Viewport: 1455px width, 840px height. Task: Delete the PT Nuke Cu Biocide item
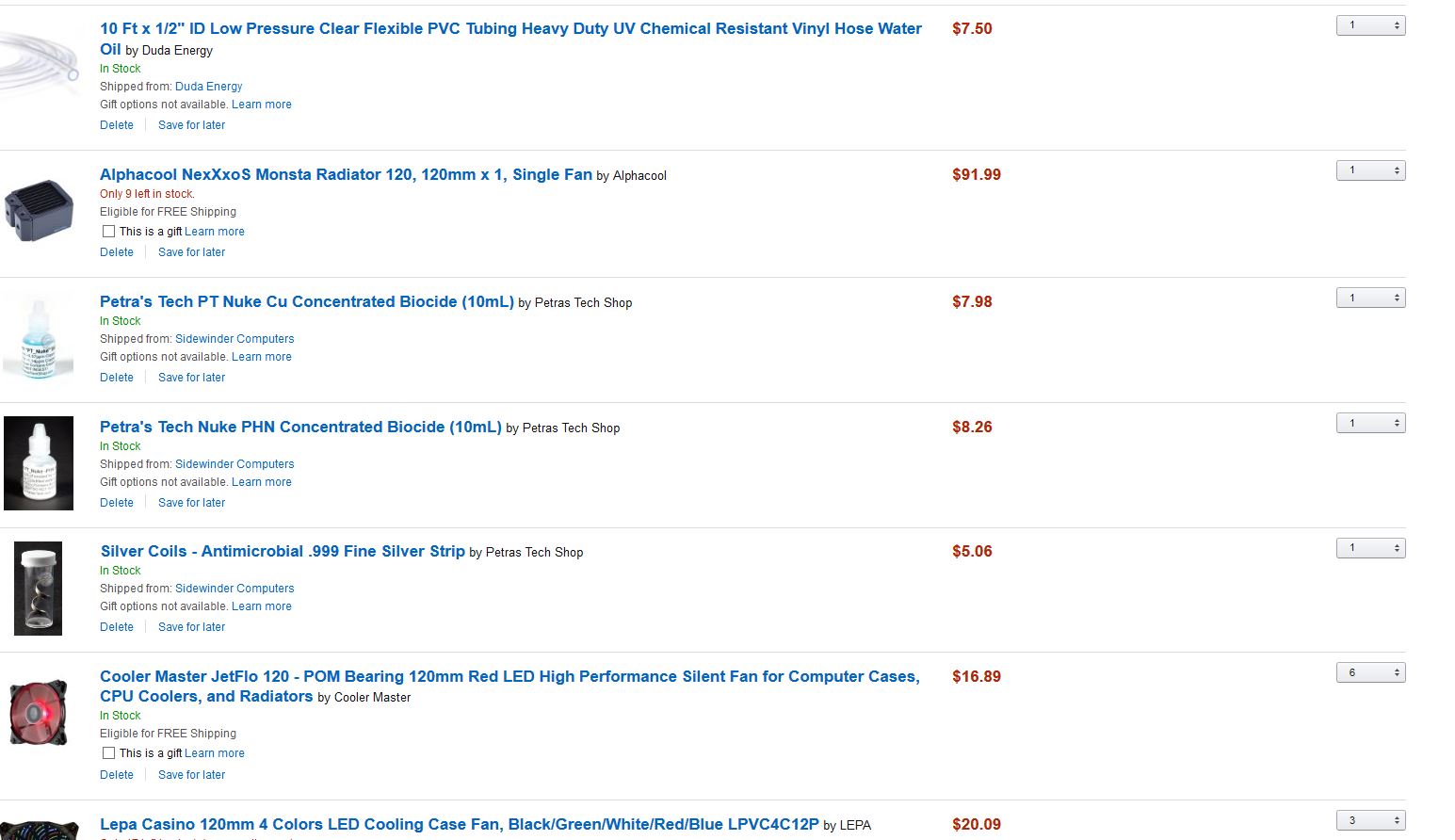pos(117,378)
